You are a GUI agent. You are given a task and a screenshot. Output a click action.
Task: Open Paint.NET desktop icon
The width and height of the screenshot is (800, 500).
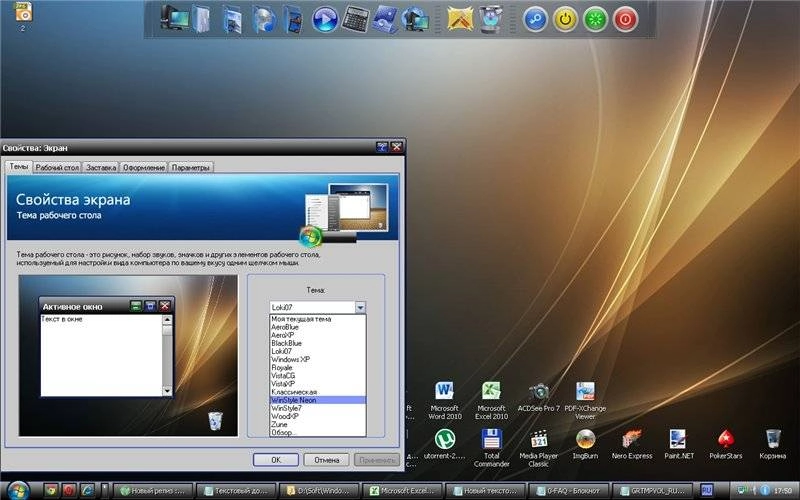[x=679, y=444]
